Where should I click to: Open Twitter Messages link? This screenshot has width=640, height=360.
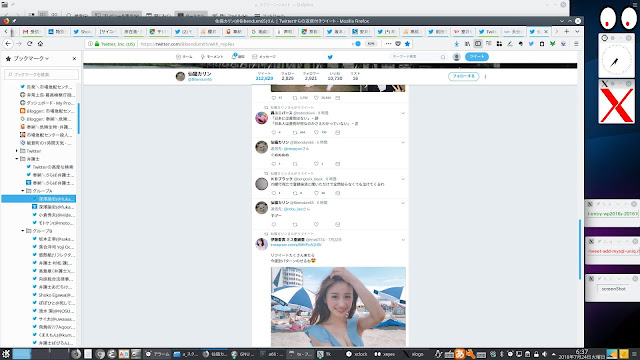pyautogui.click(x=264, y=57)
